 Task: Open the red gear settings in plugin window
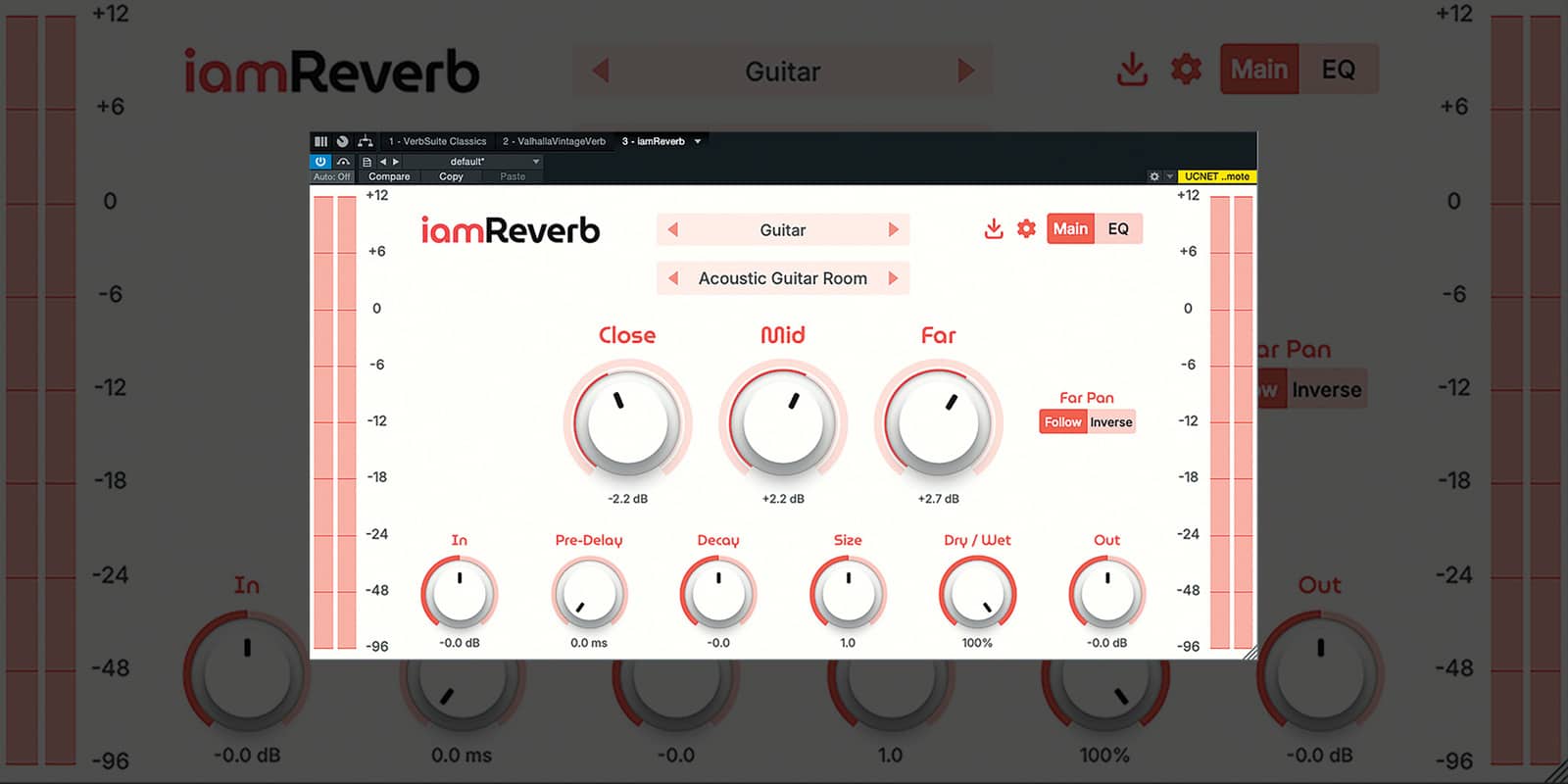tap(1026, 229)
